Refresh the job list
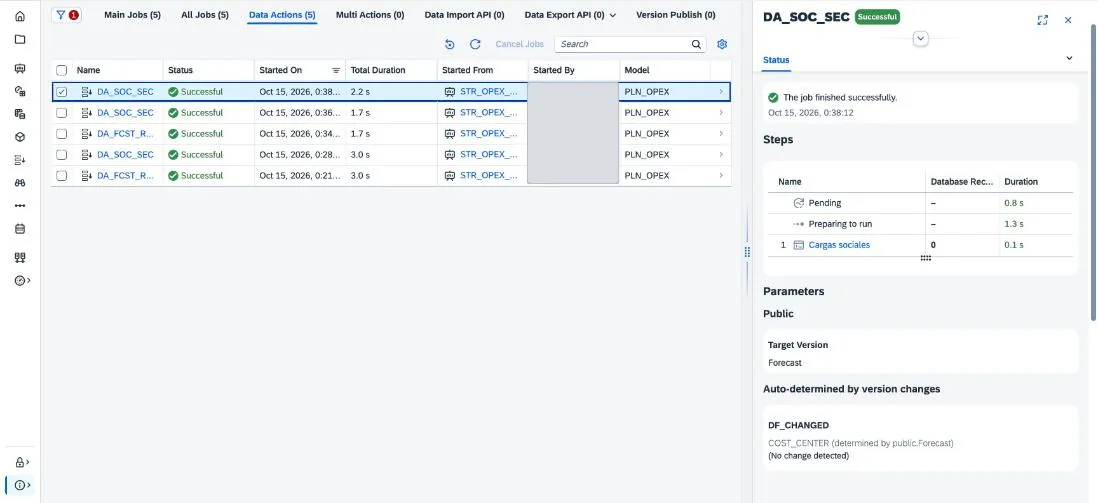1098x503 pixels. pos(475,44)
